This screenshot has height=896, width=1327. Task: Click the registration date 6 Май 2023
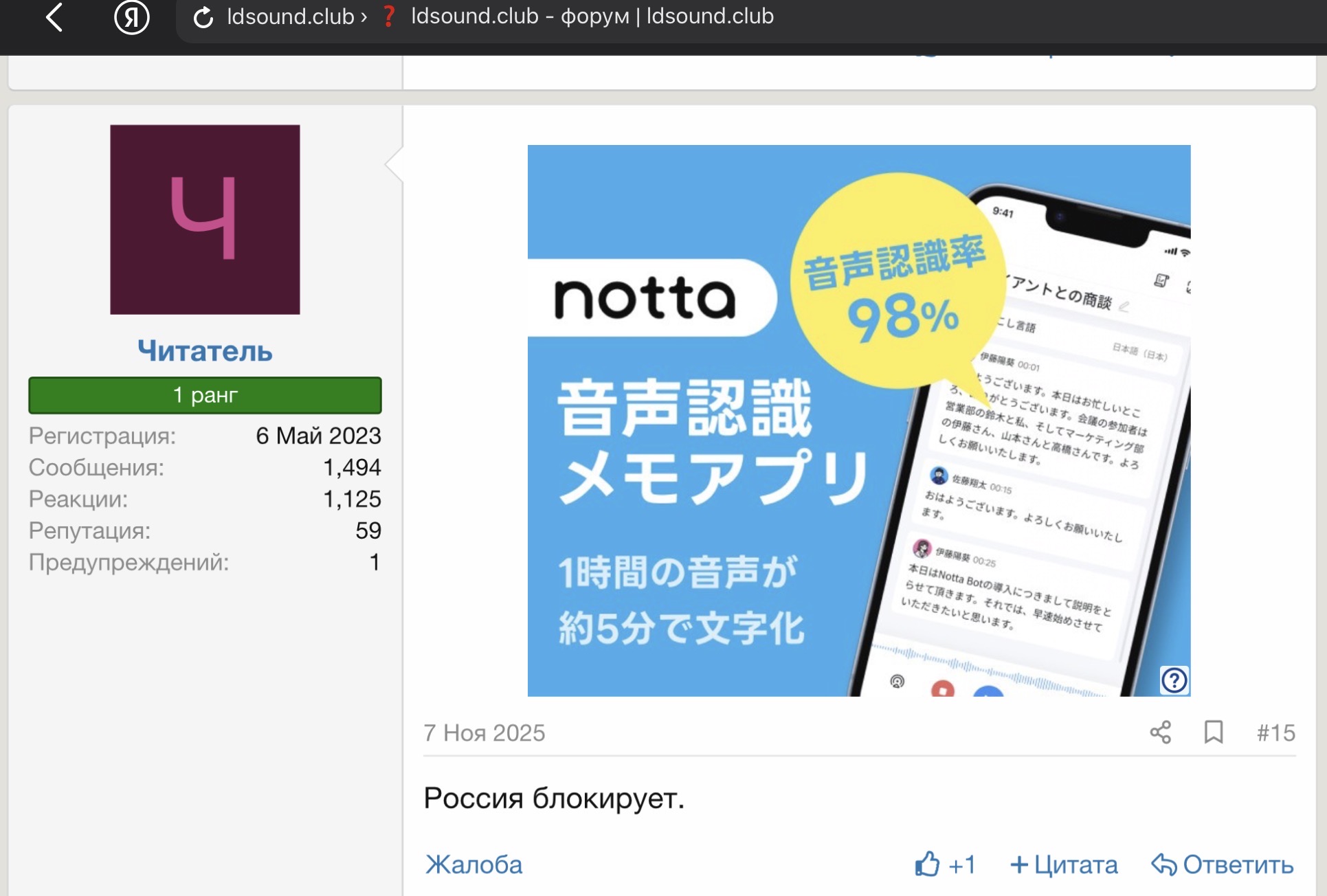click(x=318, y=436)
